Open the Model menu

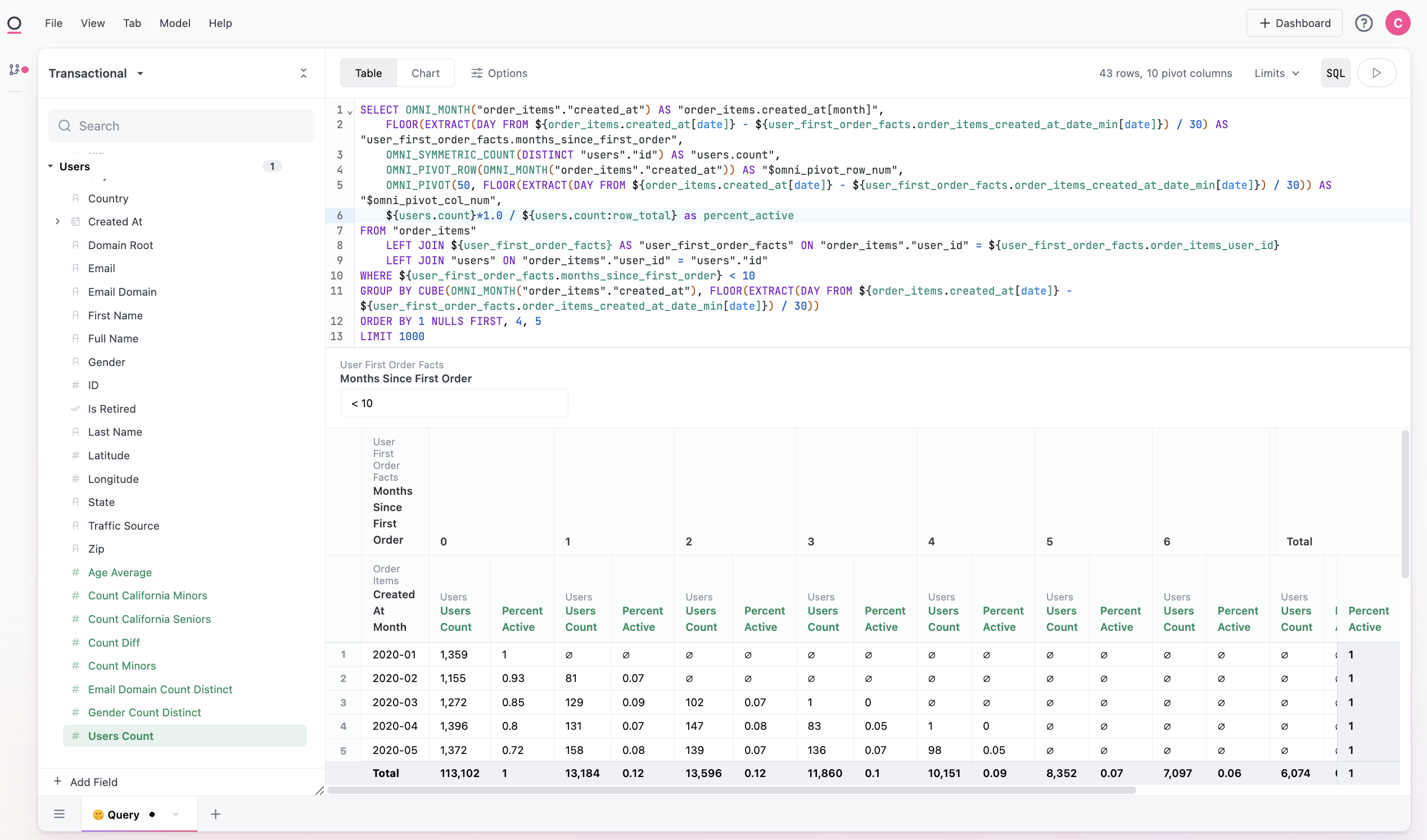[x=174, y=23]
